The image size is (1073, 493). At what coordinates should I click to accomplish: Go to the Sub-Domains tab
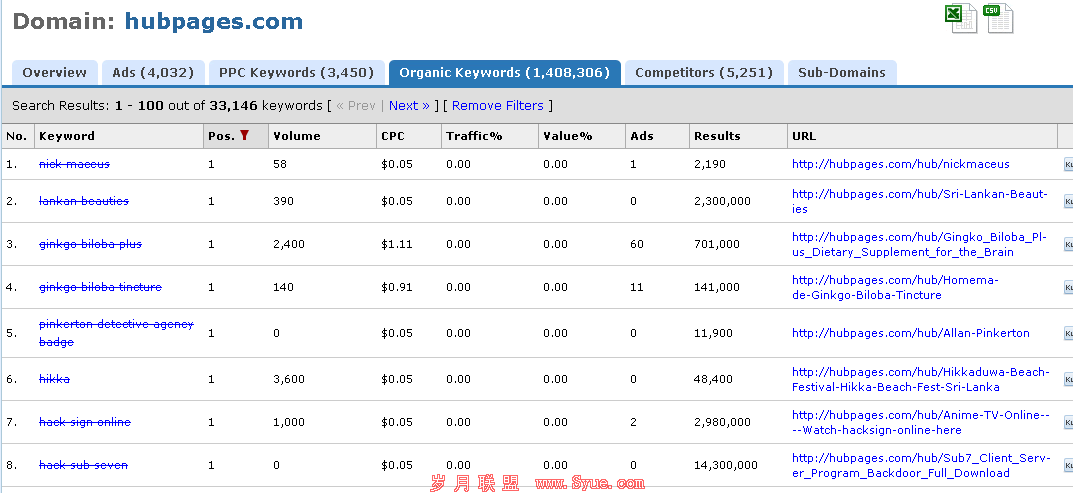(841, 72)
